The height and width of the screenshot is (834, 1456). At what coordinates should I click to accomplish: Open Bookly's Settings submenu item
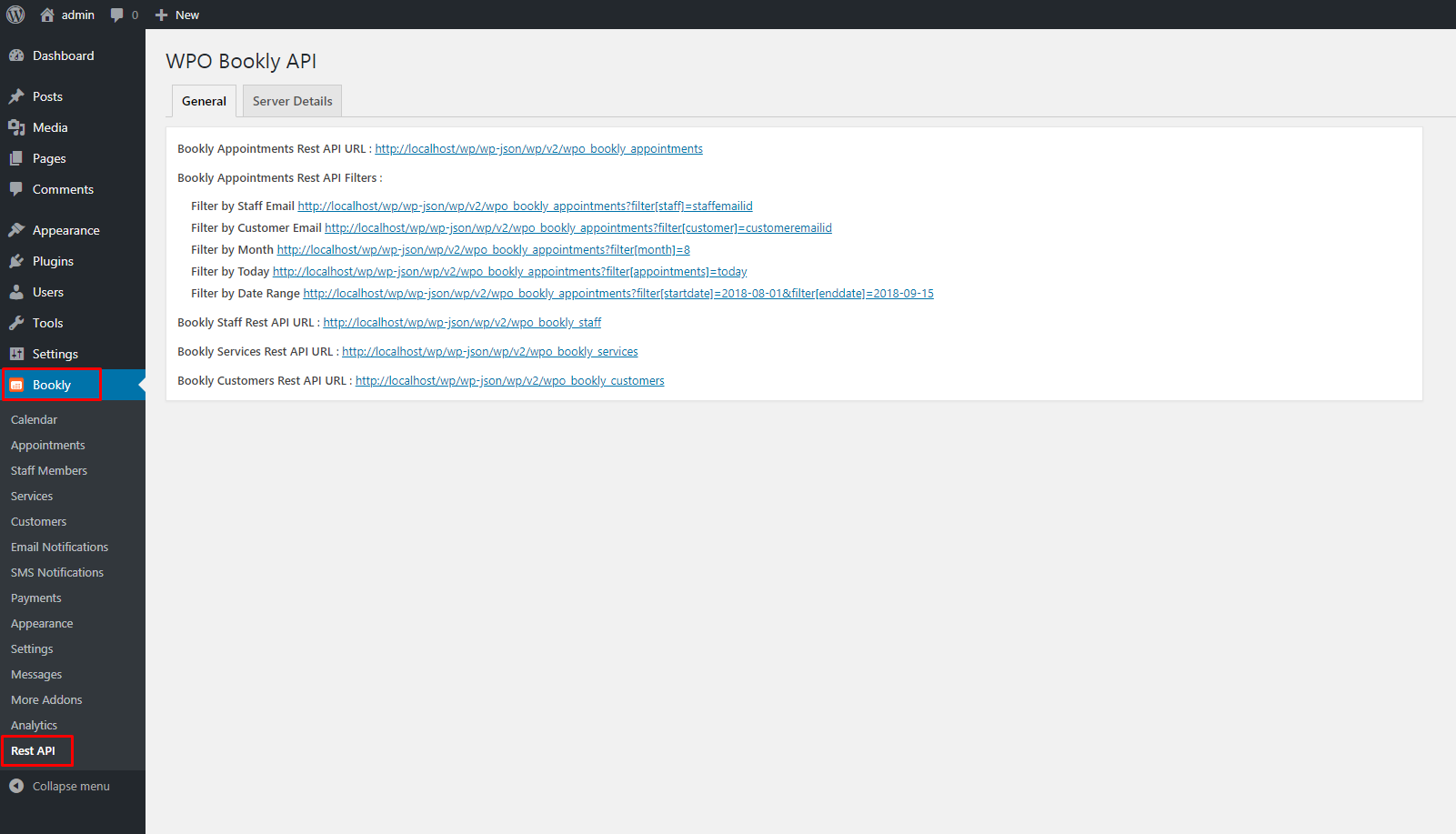pyautogui.click(x=32, y=648)
